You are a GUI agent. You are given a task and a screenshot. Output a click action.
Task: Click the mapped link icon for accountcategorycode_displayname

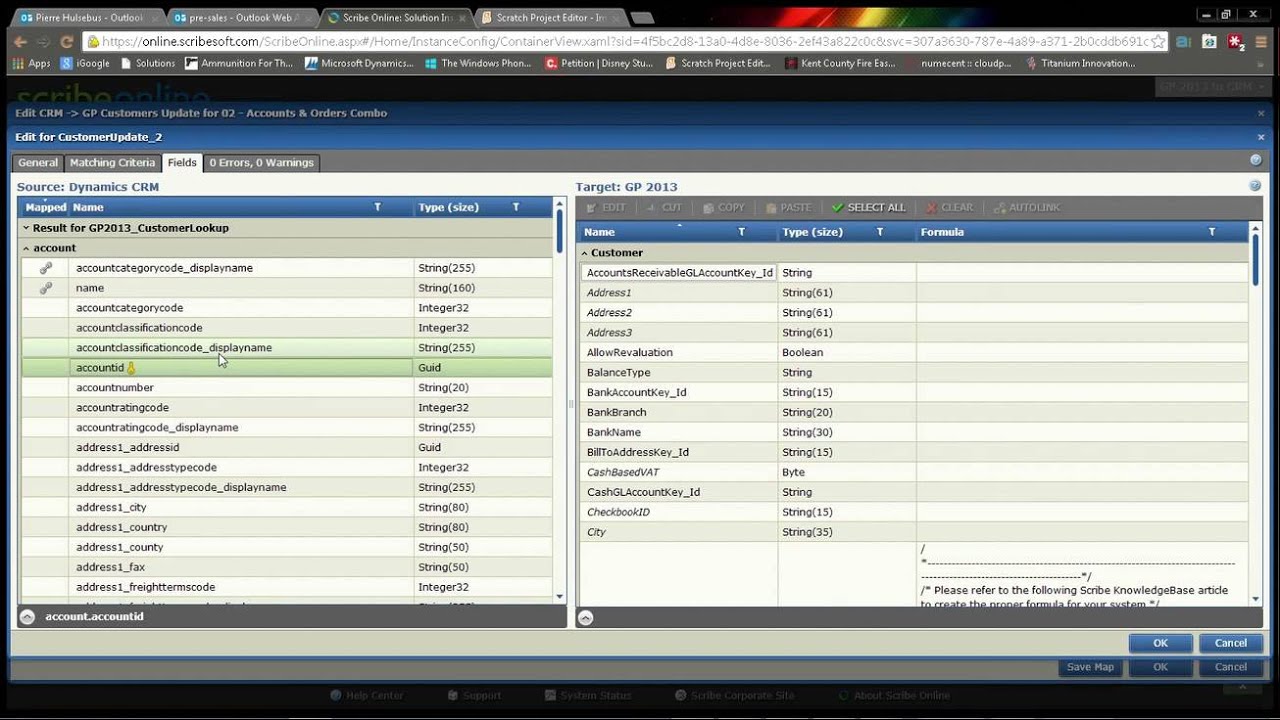(45, 268)
